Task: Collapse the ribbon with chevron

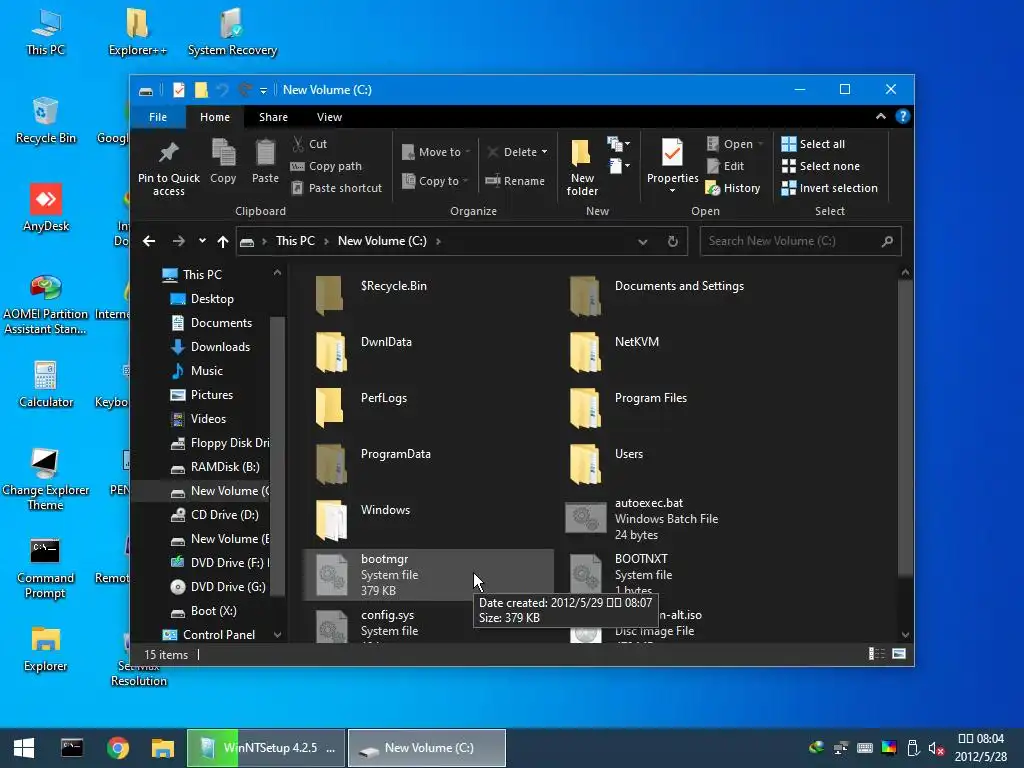Action: click(x=881, y=116)
